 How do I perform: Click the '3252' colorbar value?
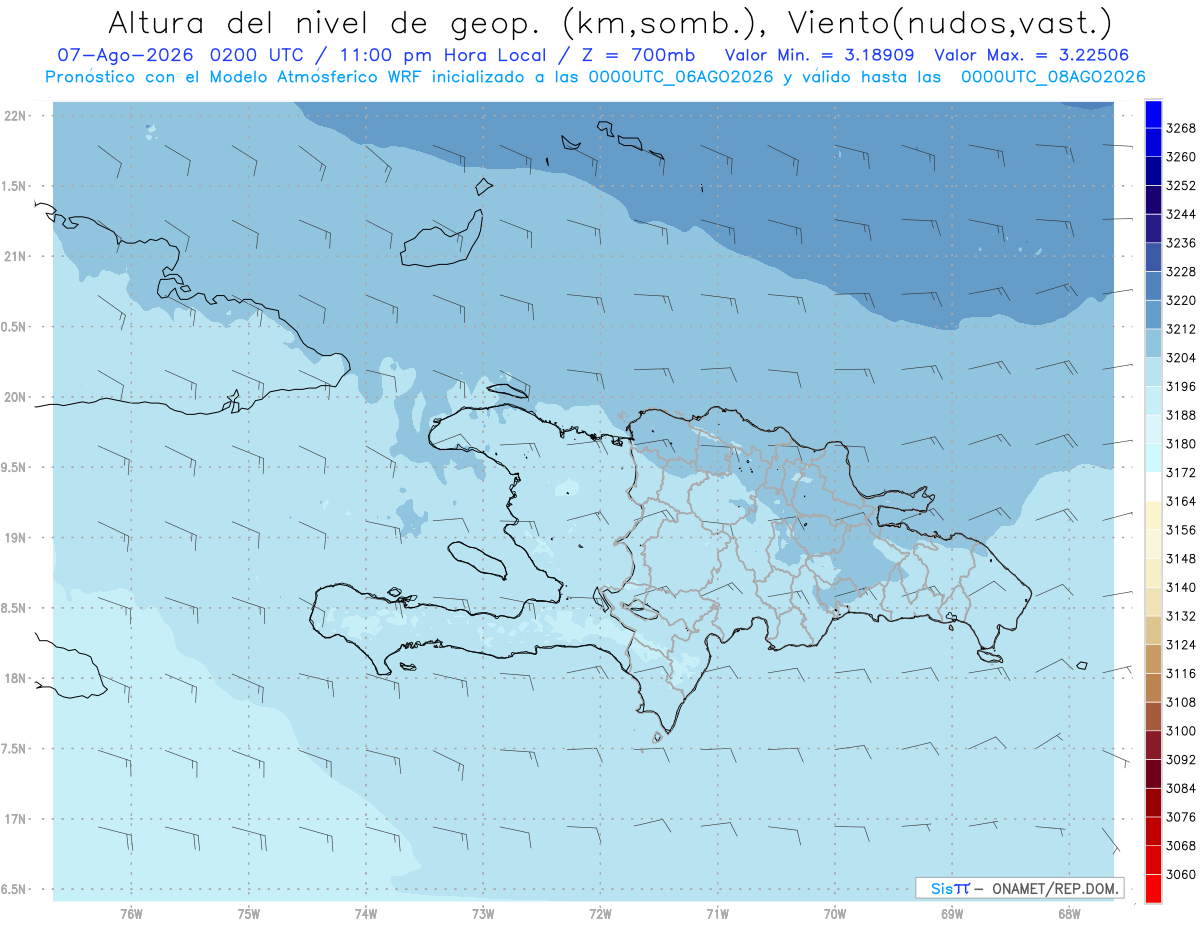(1180, 186)
